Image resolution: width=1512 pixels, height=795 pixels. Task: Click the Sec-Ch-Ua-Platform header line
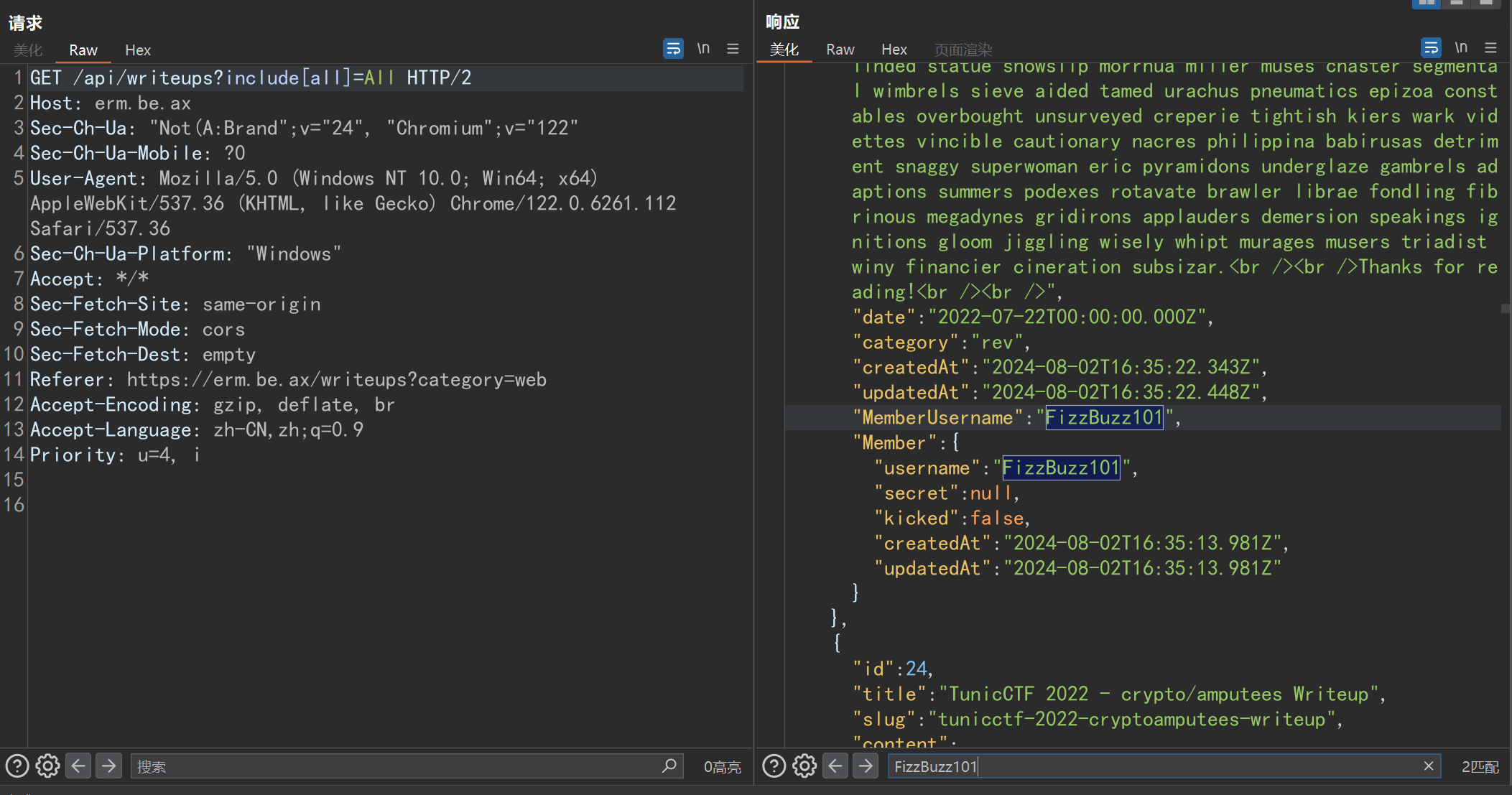point(185,254)
